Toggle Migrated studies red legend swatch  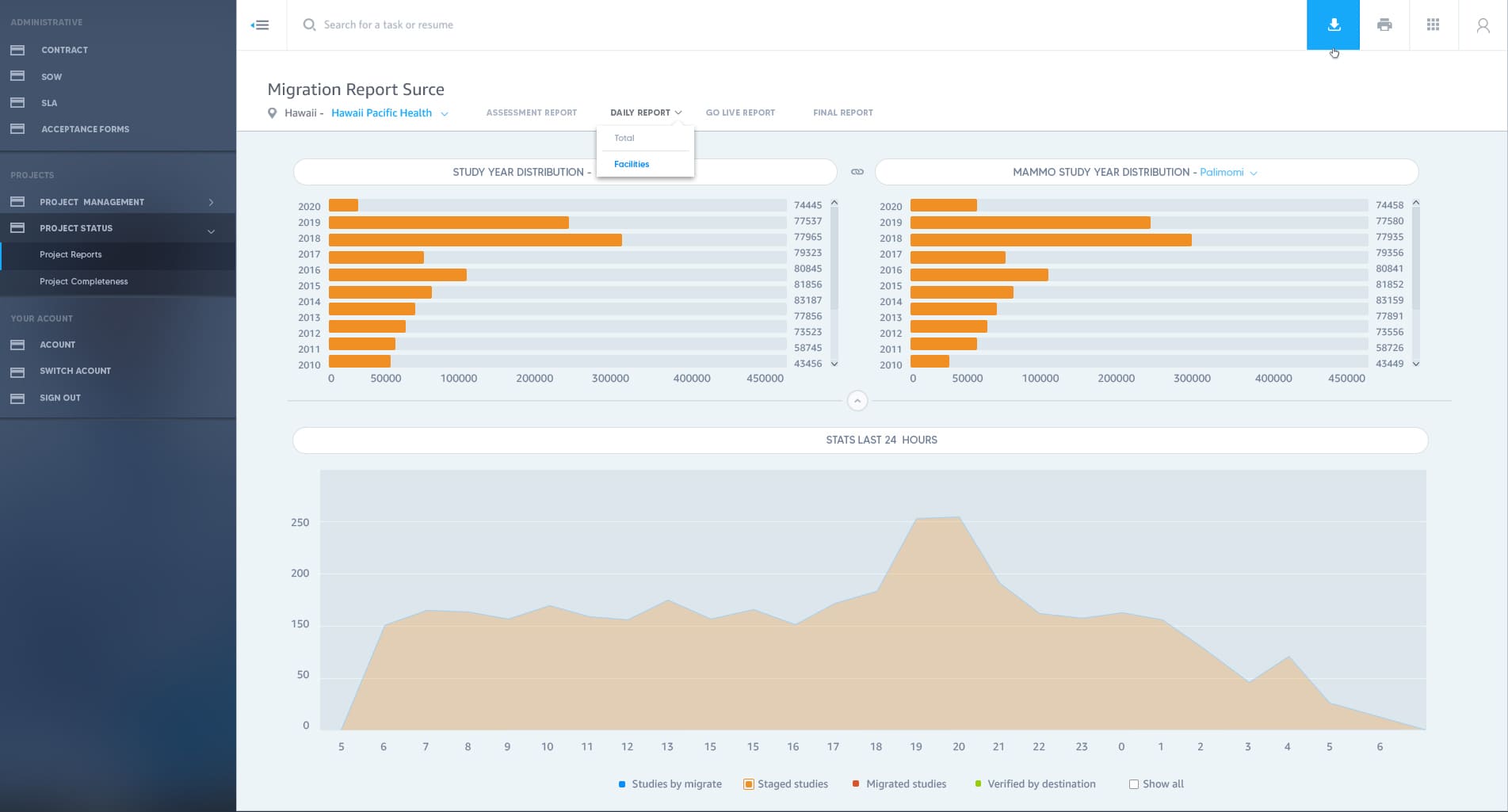[x=856, y=784]
